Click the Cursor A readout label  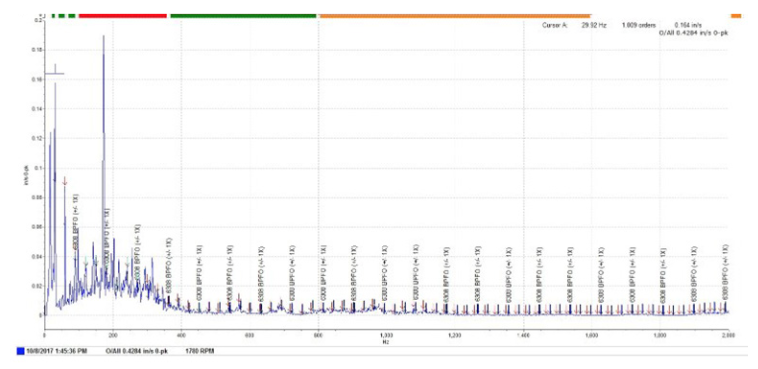point(558,24)
